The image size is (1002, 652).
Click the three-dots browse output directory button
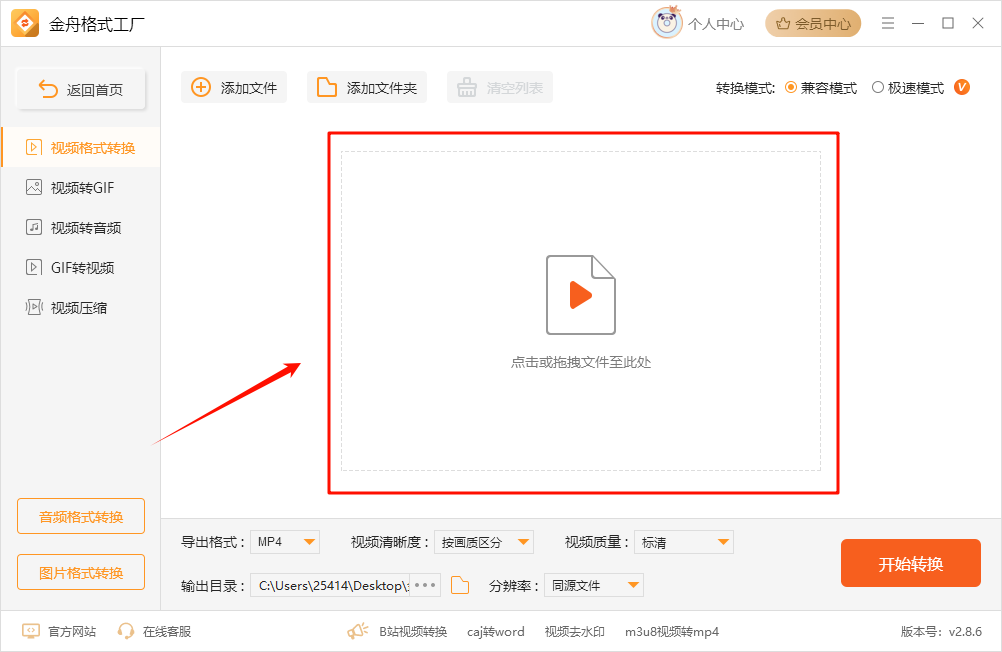pyautogui.click(x=425, y=585)
